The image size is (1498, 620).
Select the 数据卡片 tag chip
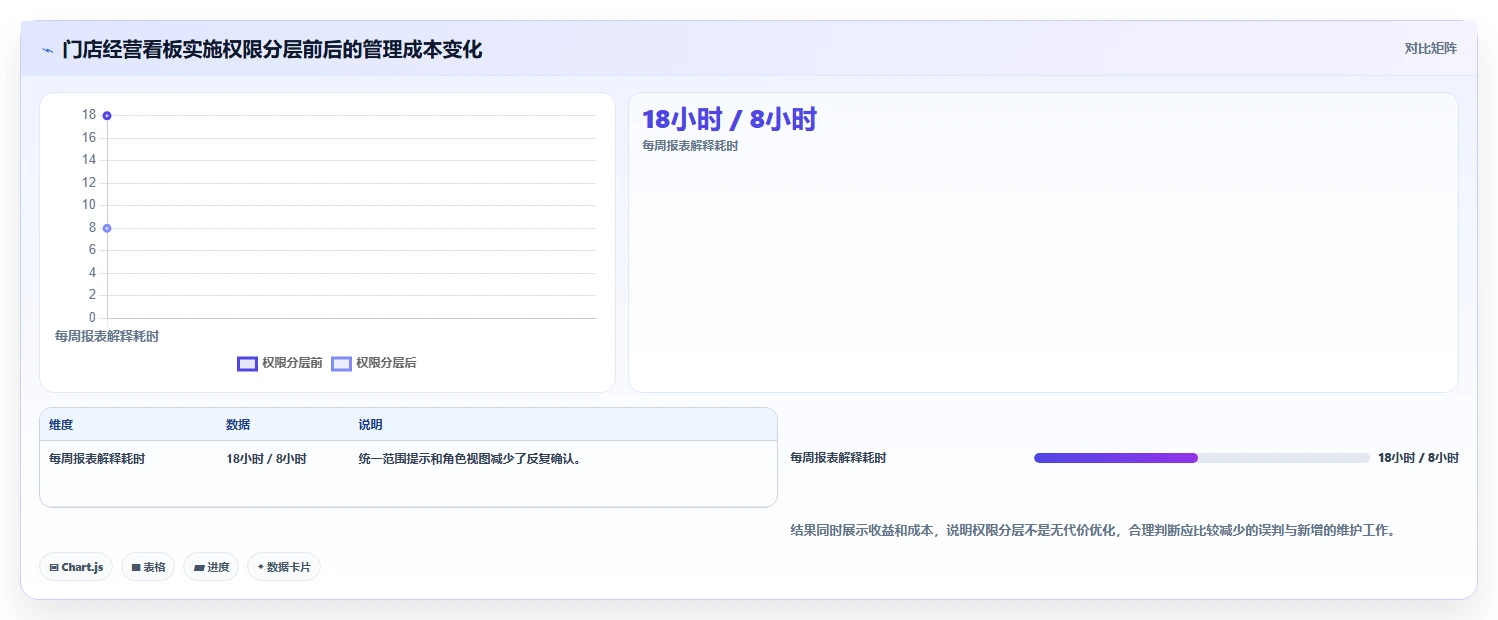(x=284, y=567)
